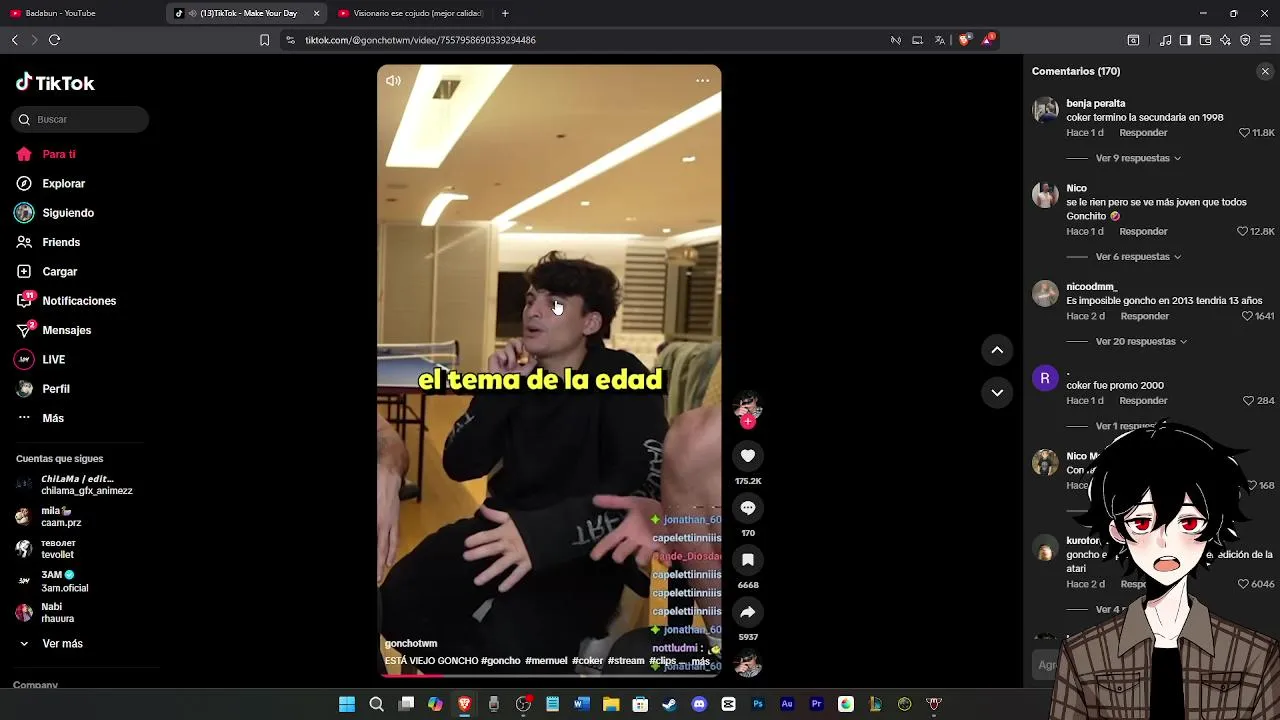Save video with bookmark icon
This screenshot has height=720, width=1280.
tap(748, 560)
